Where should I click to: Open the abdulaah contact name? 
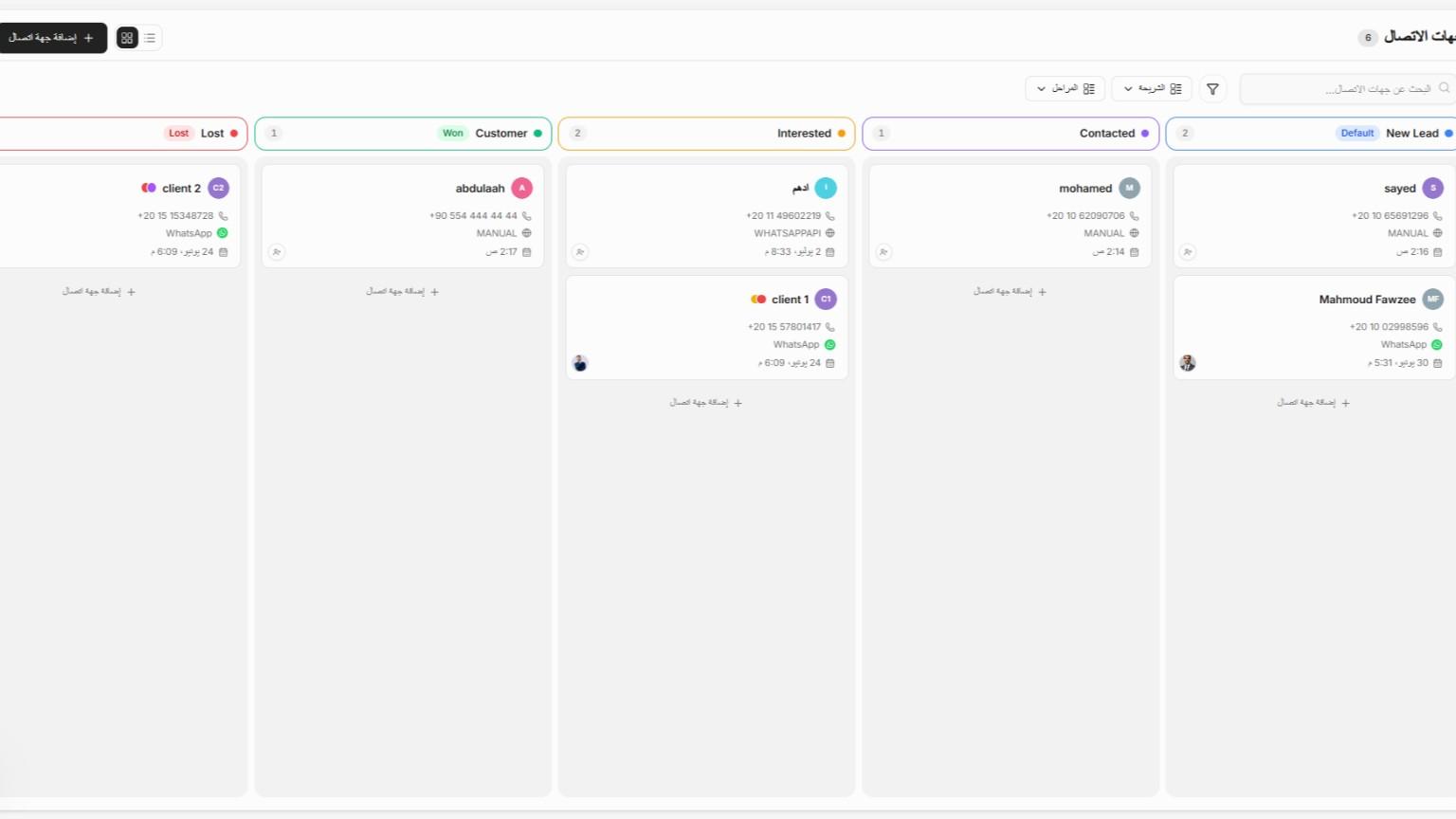point(480,189)
